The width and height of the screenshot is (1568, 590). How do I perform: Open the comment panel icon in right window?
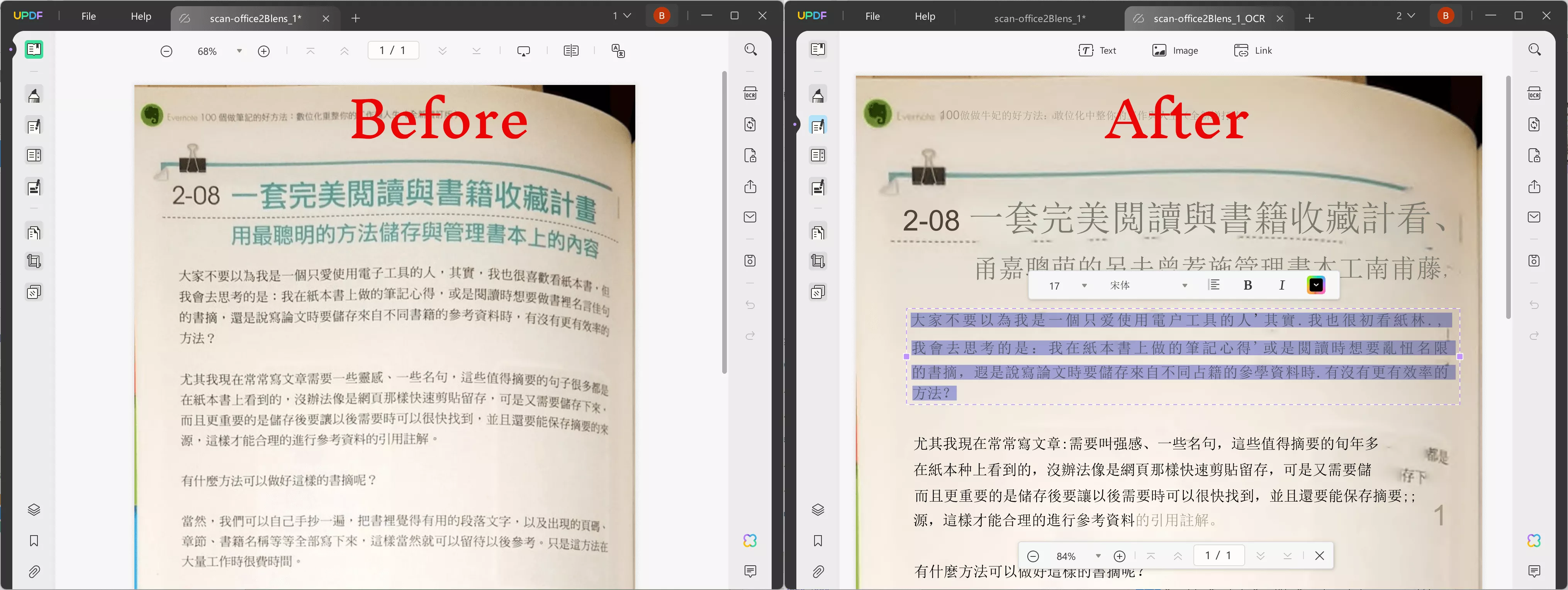tap(1534, 571)
